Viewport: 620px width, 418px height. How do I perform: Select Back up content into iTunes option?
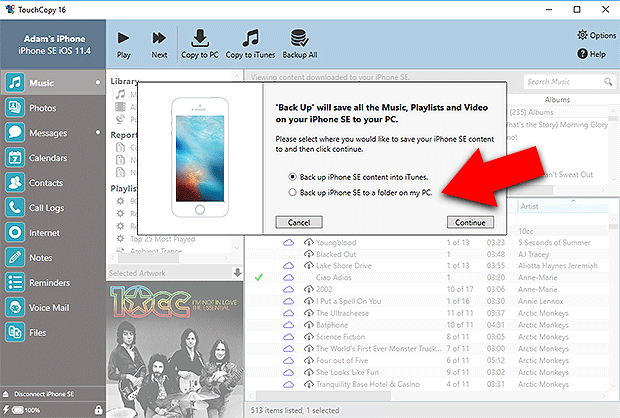[x=359, y=177]
